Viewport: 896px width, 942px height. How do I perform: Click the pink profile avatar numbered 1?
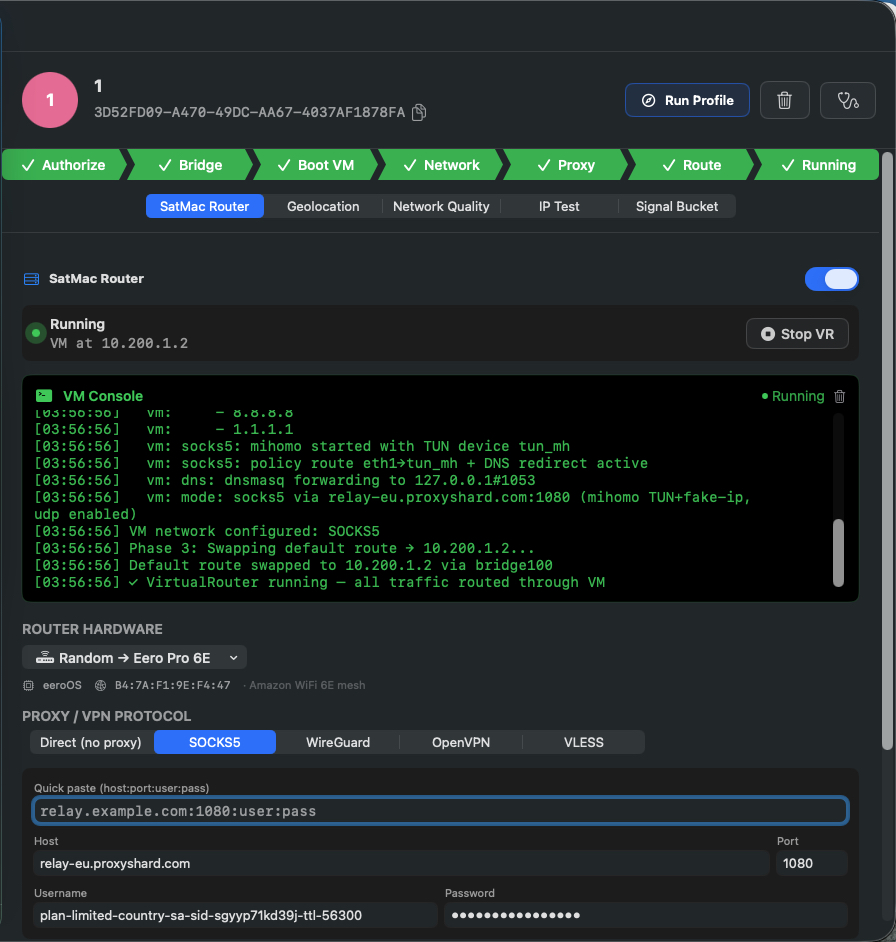click(50, 100)
